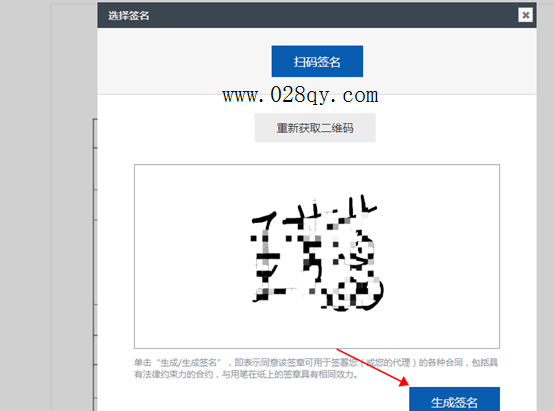Click the disclaimer line starting with 单击

316,362
